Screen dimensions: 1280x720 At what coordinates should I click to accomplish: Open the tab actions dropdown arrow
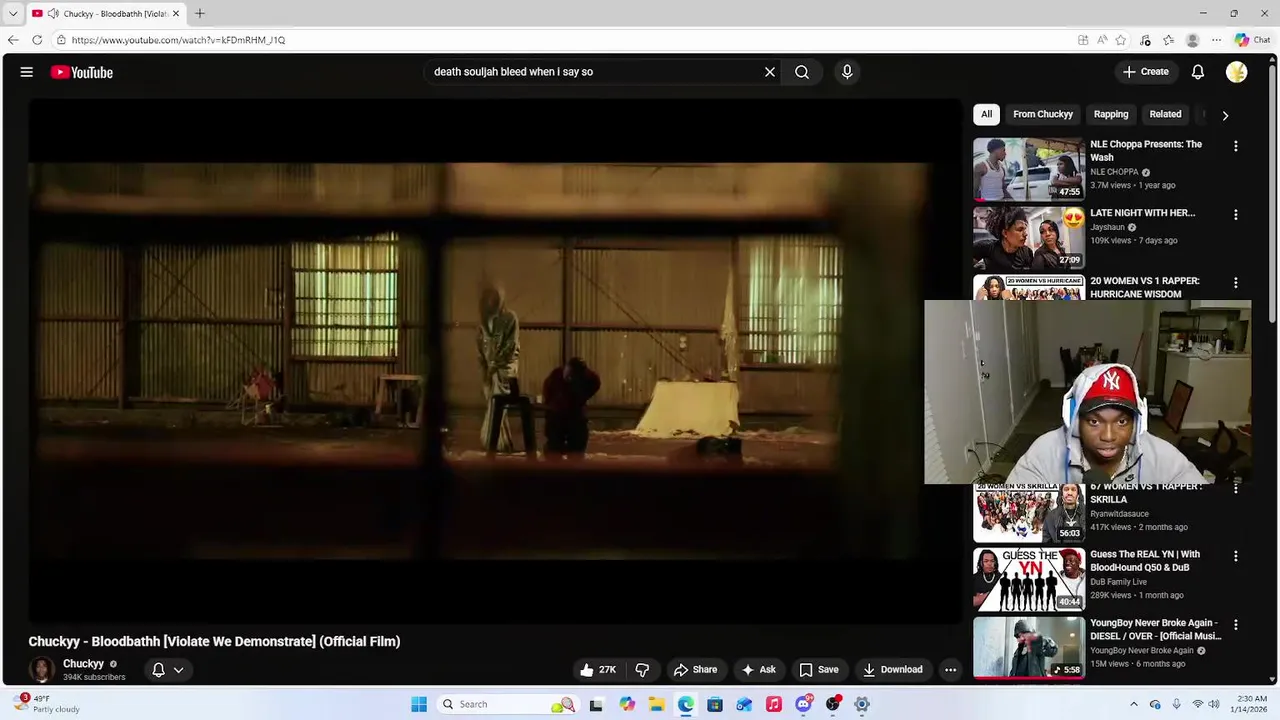click(13, 13)
